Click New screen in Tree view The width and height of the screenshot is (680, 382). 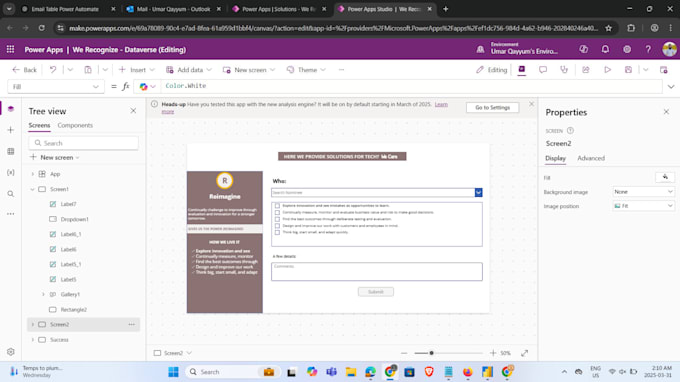pos(55,157)
